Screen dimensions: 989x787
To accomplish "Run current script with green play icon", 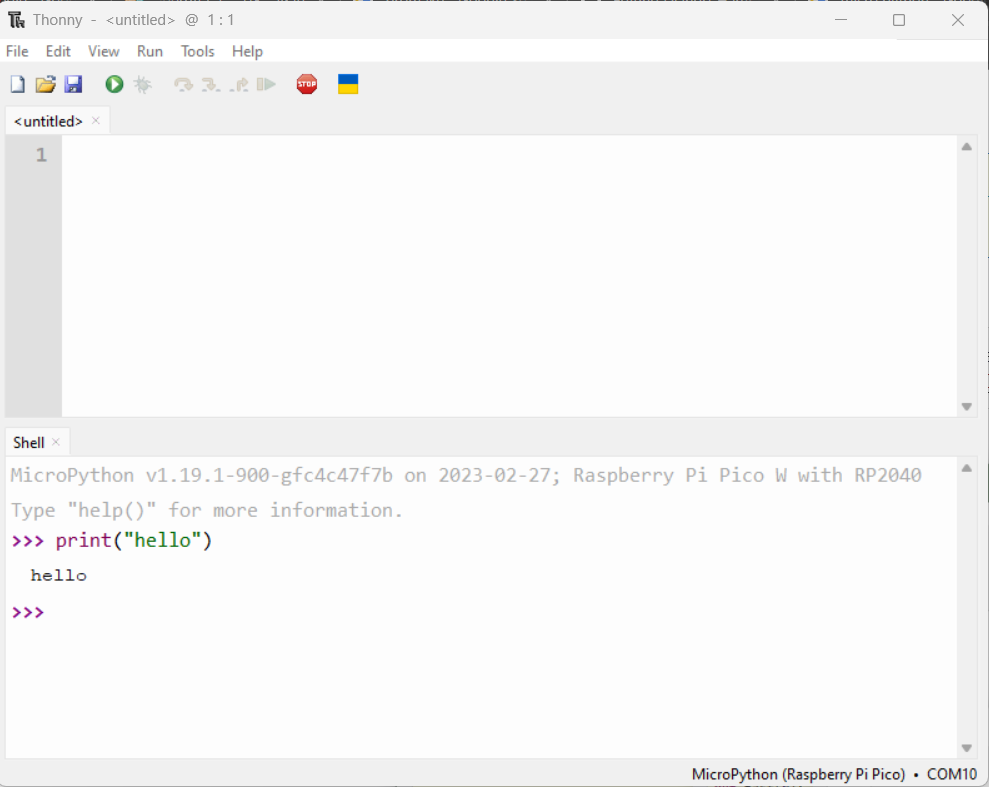I will point(114,84).
